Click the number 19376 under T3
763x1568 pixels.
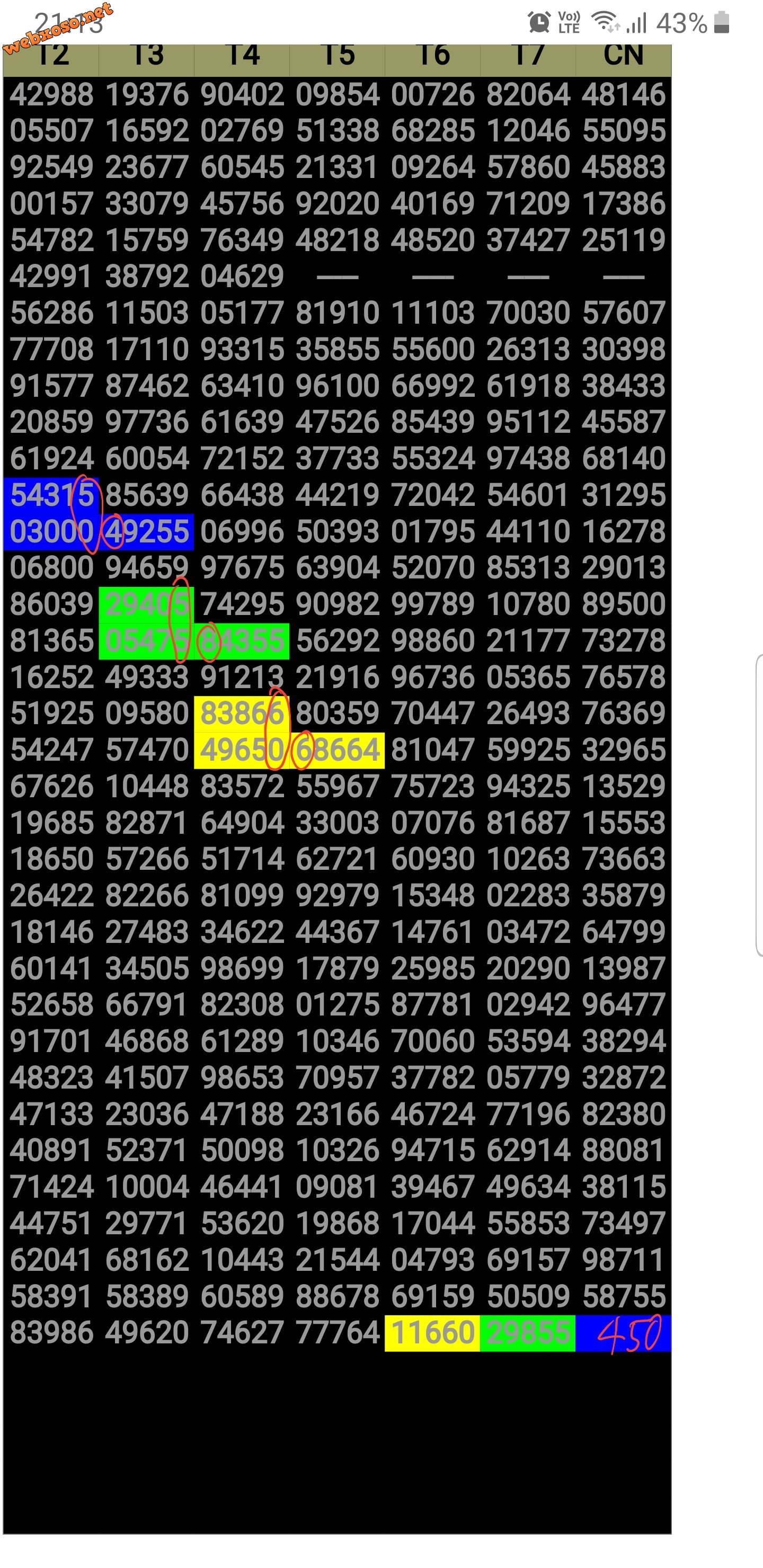147,95
